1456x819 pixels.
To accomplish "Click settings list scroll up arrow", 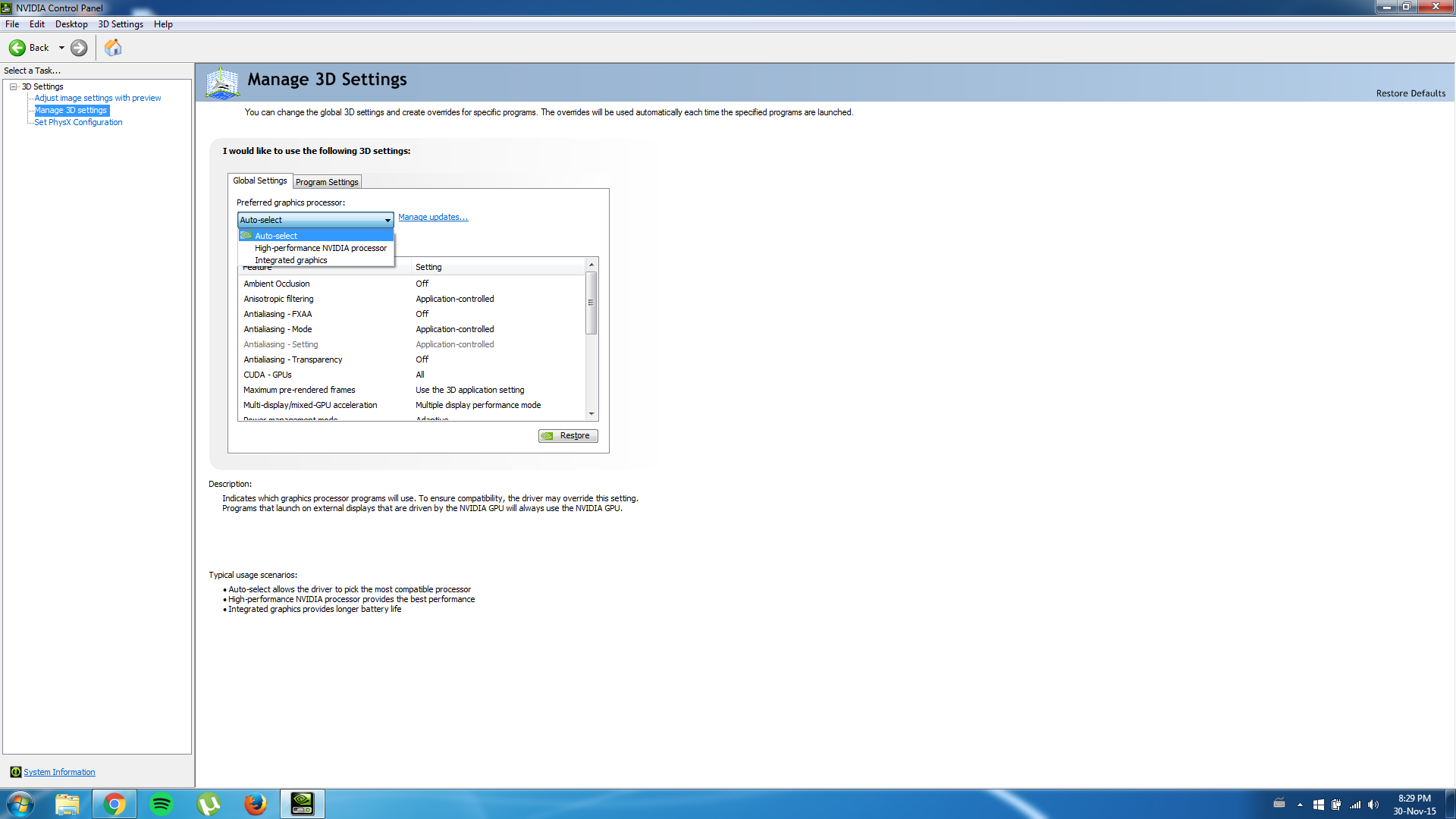I will [x=591, y=265].
